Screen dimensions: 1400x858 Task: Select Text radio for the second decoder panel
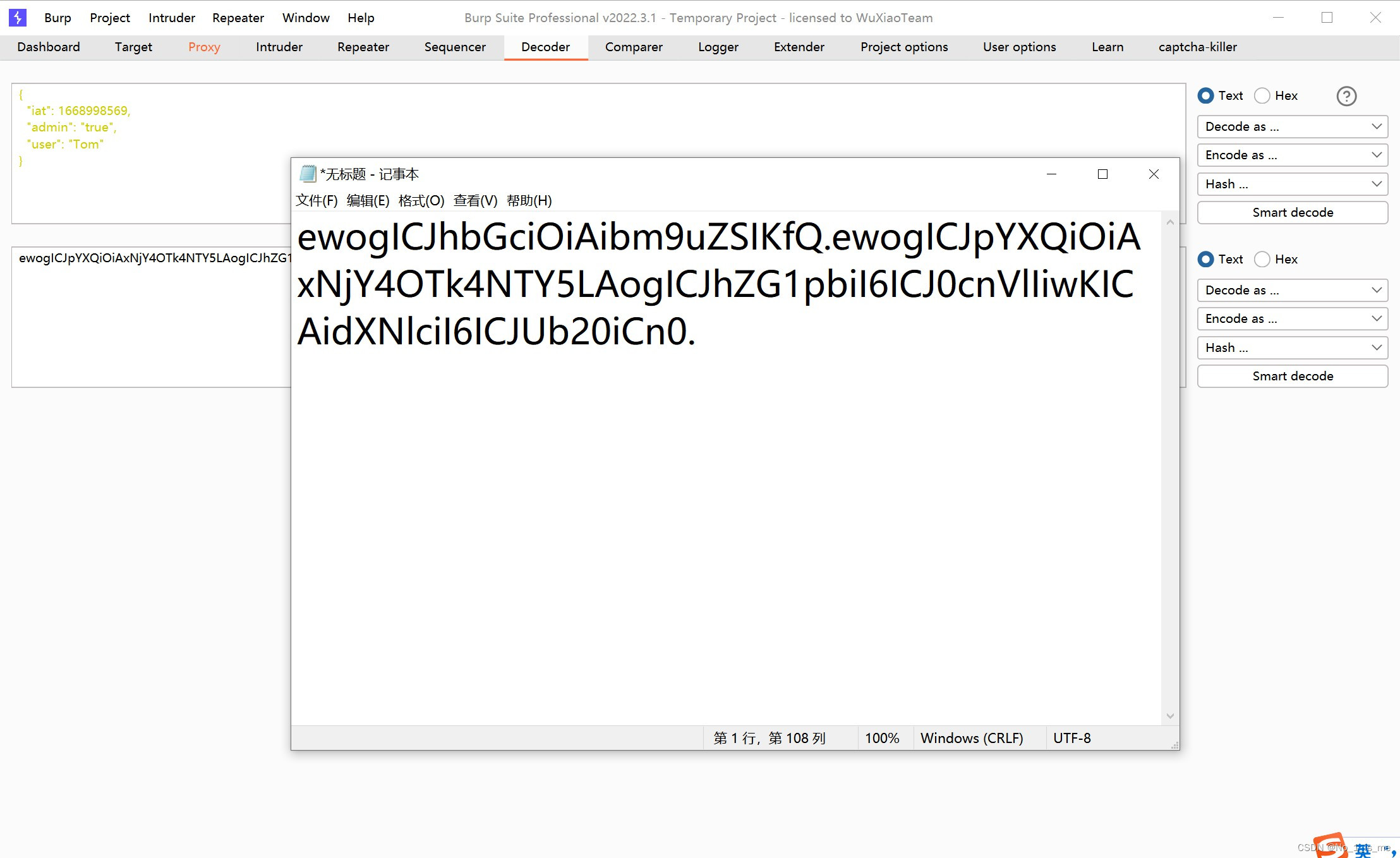[1205, 259]
